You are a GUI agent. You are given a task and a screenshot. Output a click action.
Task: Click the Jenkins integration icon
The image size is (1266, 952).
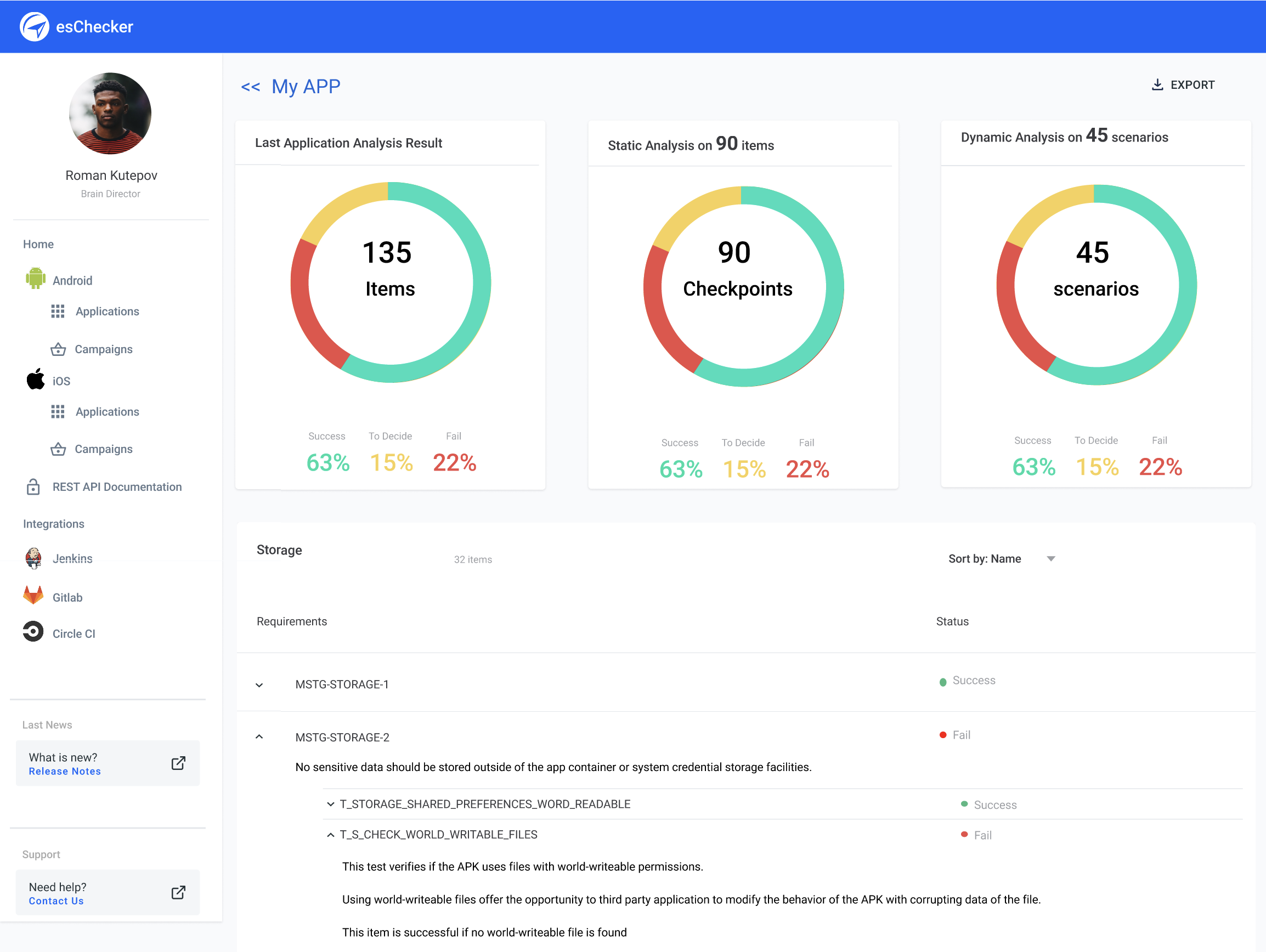coord(34,558)
